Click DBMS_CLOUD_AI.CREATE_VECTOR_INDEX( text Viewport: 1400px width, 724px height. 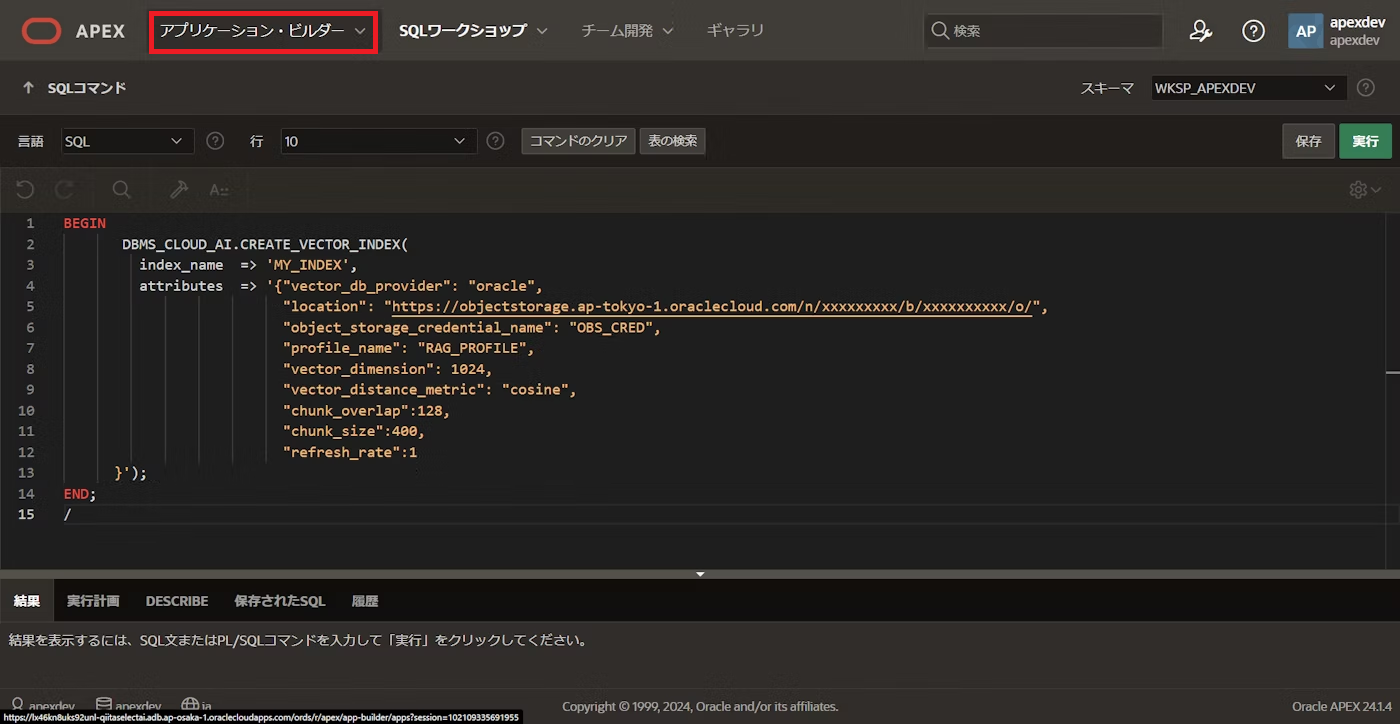[x=266, y=244]
